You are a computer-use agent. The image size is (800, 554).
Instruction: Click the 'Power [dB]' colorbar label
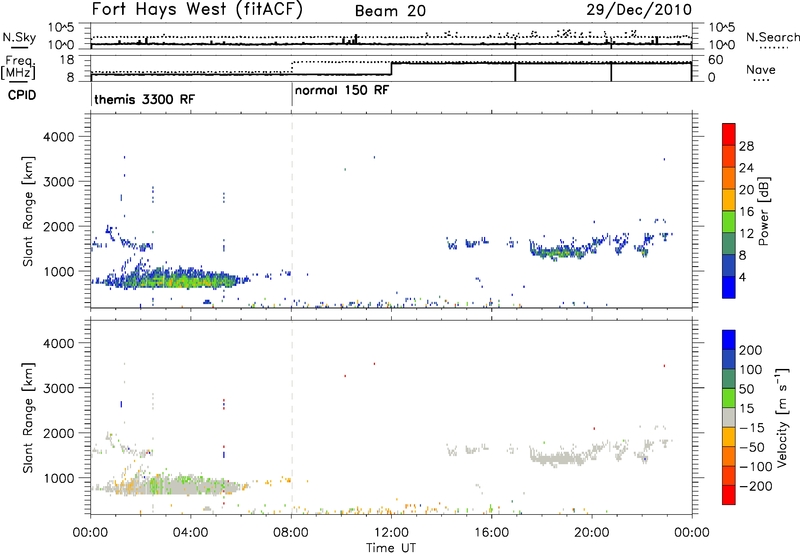coord(764,211)
